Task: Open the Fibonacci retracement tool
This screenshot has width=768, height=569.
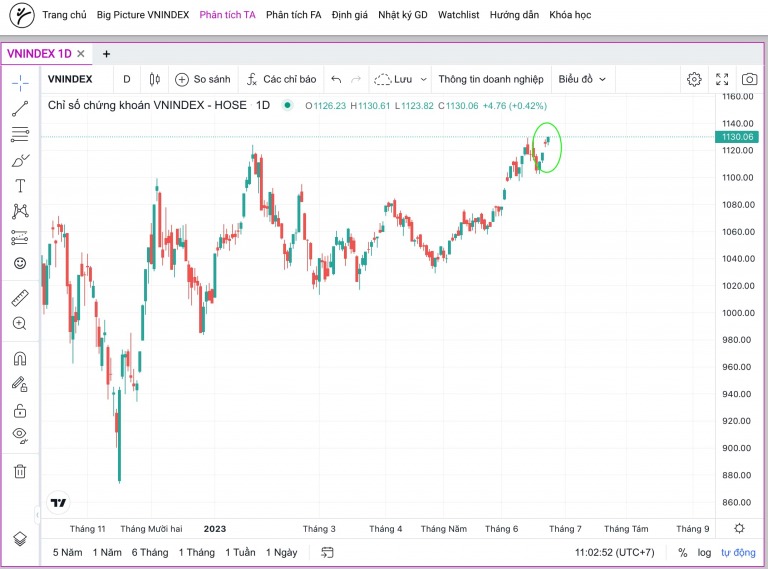Action: pyautogui.click(x=20, y=134)
